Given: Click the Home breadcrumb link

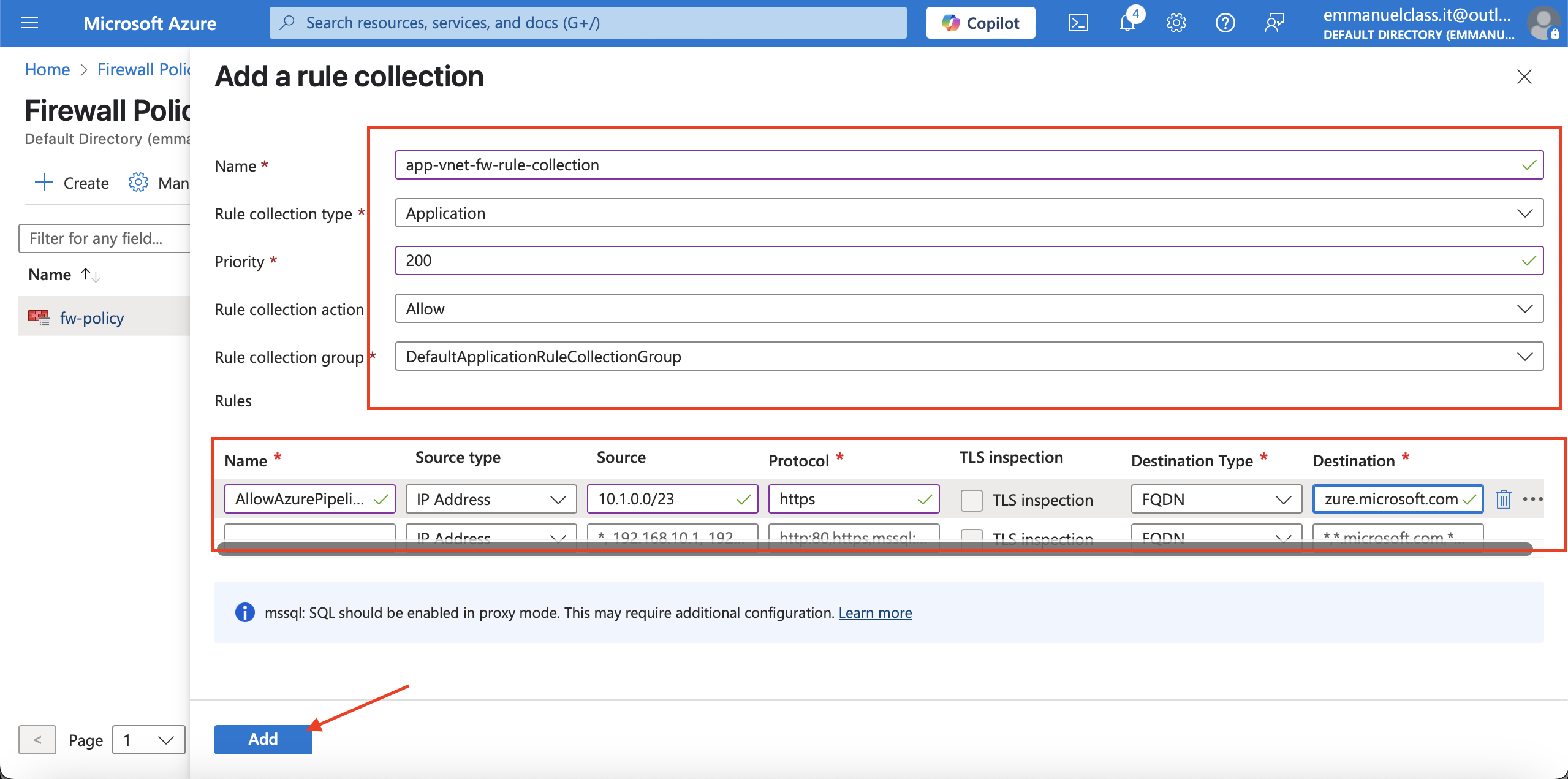Looking at the screenshot, I should (x=47, y=69).
